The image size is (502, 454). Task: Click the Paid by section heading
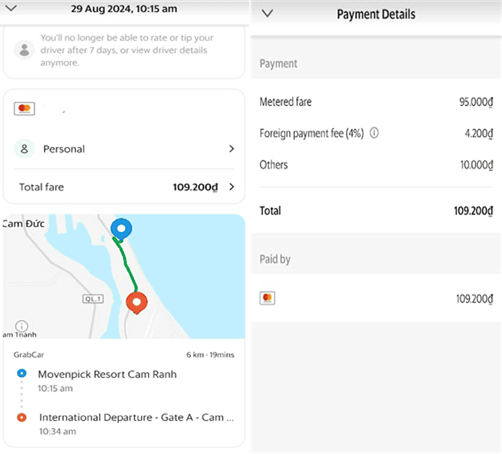(275, 259)
